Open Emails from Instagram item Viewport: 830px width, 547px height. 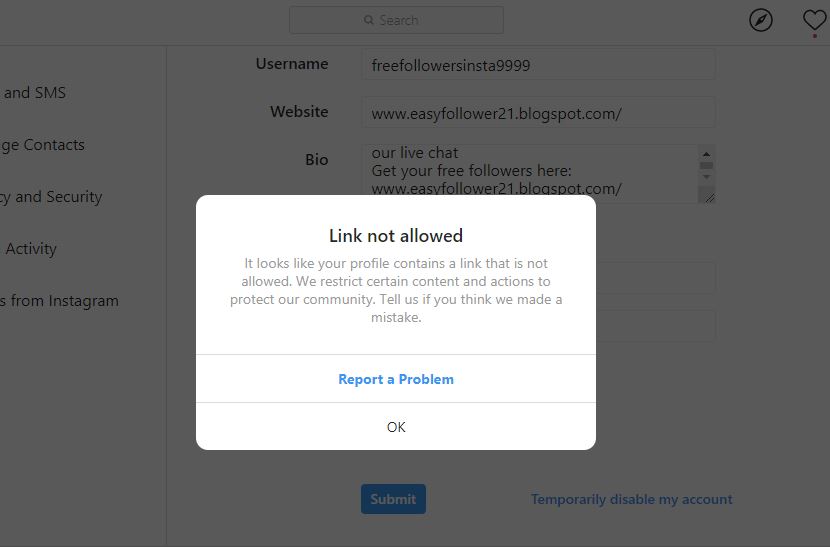[59, 300]
